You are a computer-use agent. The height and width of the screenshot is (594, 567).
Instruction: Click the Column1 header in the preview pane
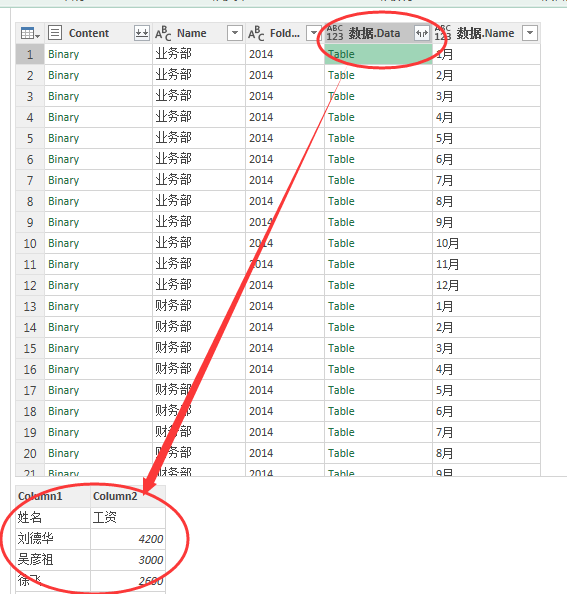[x=53, y=496]
